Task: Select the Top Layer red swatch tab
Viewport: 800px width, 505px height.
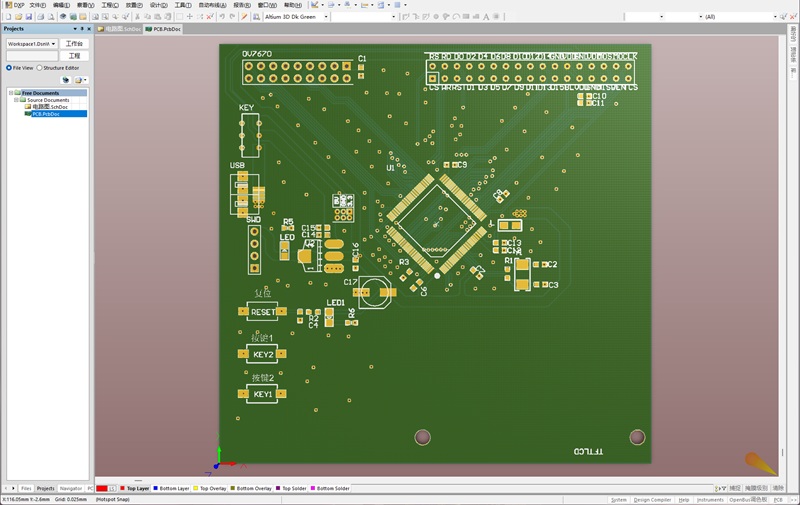Action: (x=135, y=488)
